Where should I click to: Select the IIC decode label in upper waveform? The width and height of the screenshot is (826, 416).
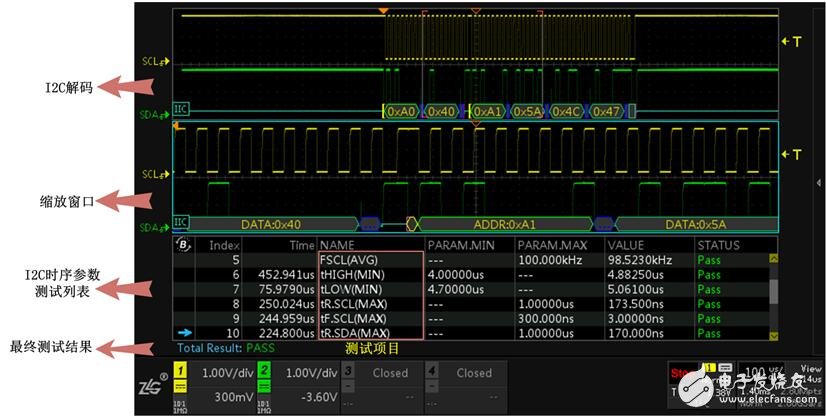pyautogui.click(x=181, y=111)
